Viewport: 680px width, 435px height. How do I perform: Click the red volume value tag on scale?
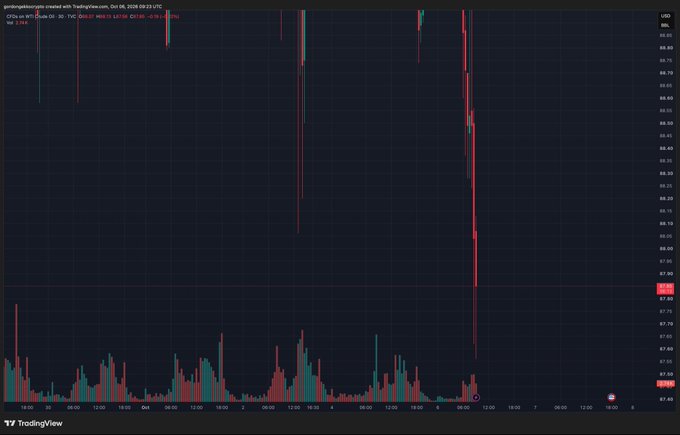pos(666,383)
